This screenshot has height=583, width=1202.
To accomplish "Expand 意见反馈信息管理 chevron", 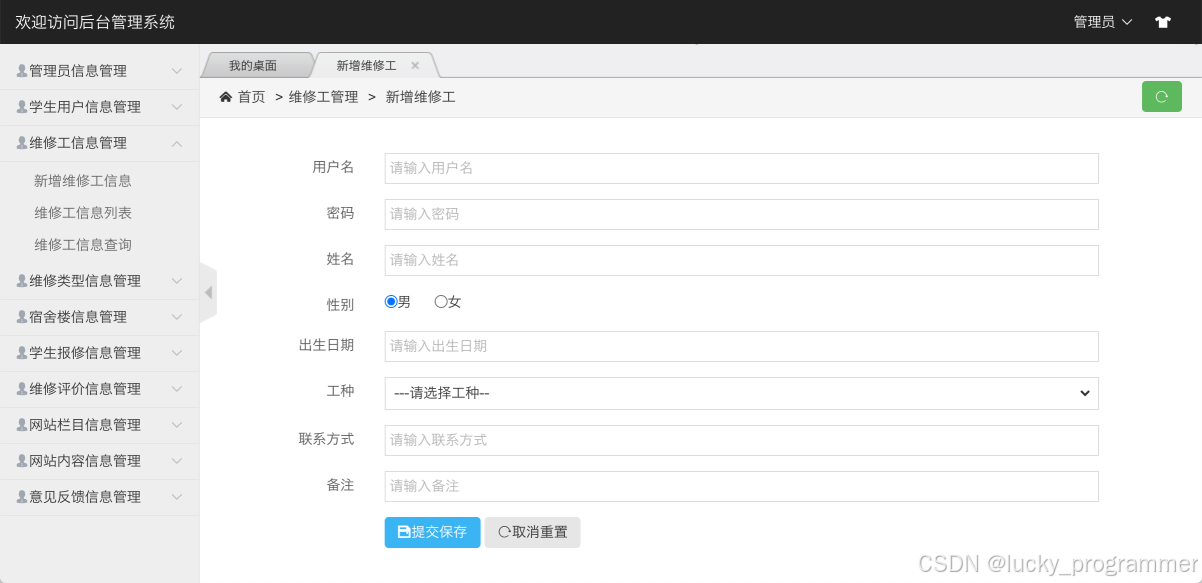I will pos(177,497).
